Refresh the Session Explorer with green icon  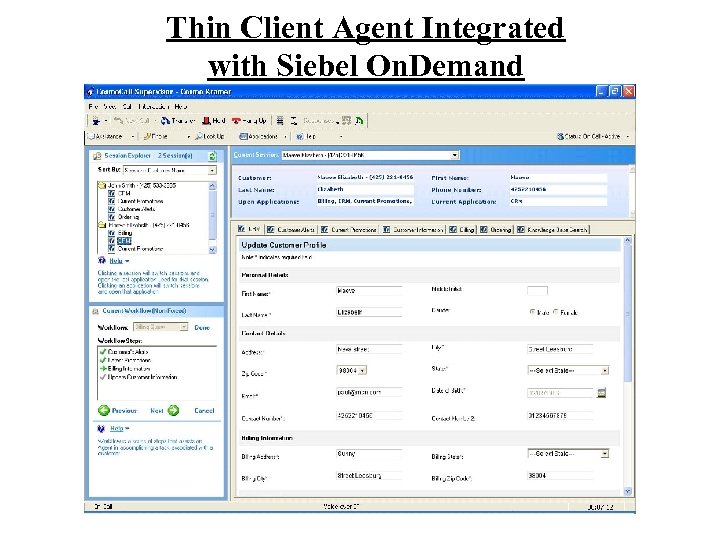point(212,156)
